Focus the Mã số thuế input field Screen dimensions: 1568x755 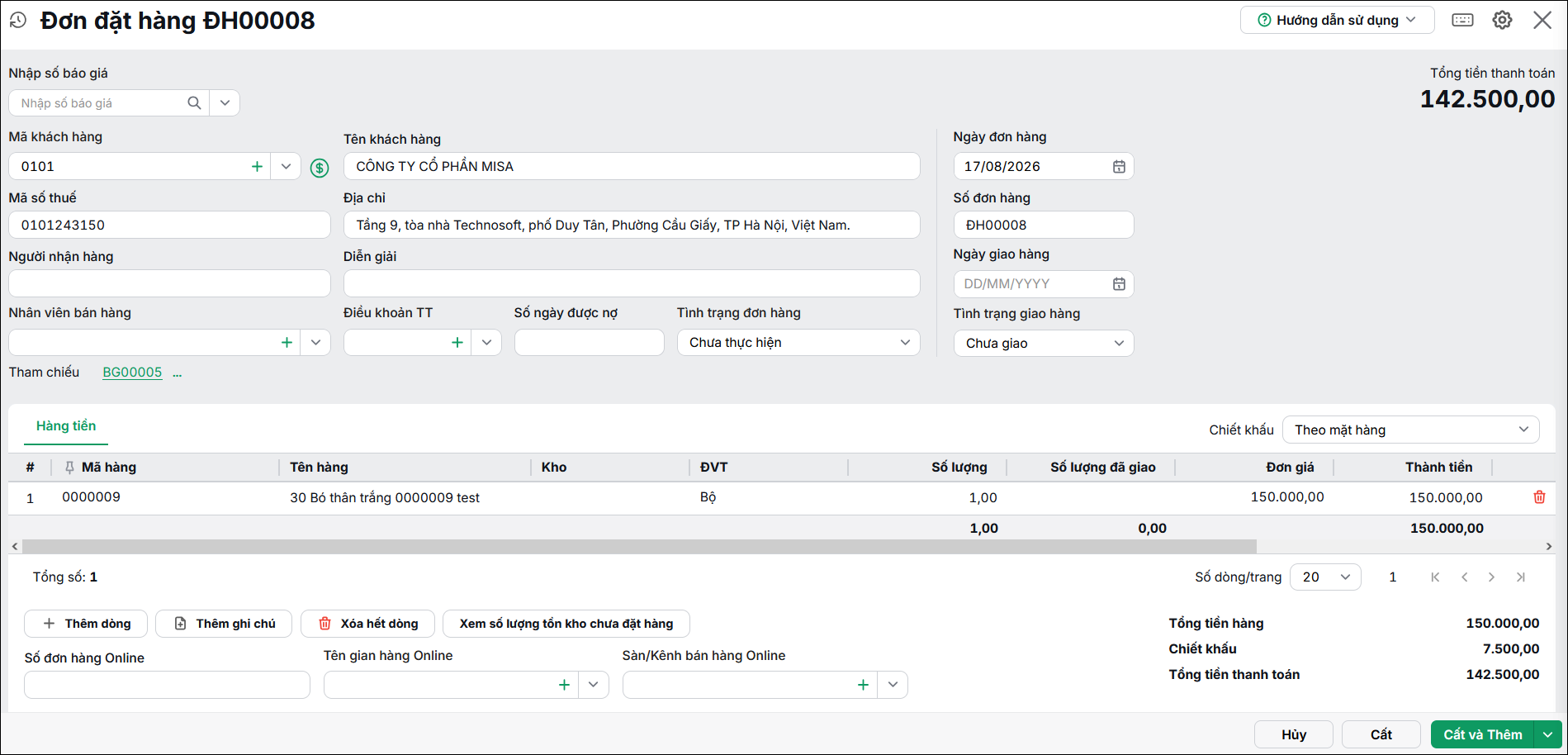click(x=169, y=225)
